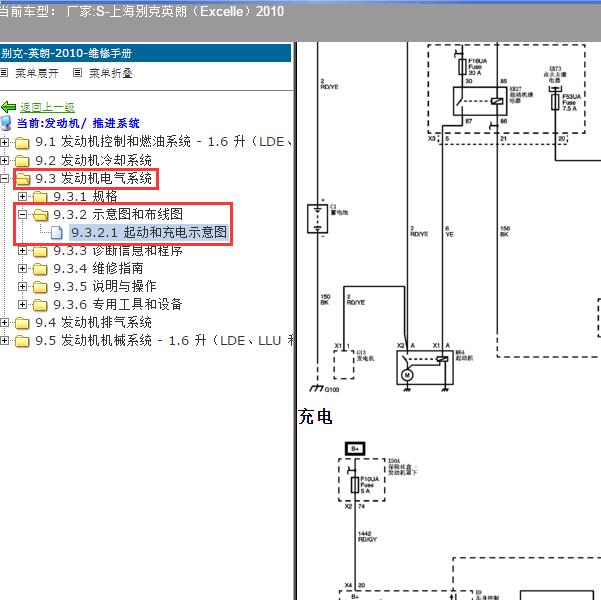Expand the 9.3.6 专用工具和设备 node
This screenshot has width=601, height=600.
(x=22, y=304)
